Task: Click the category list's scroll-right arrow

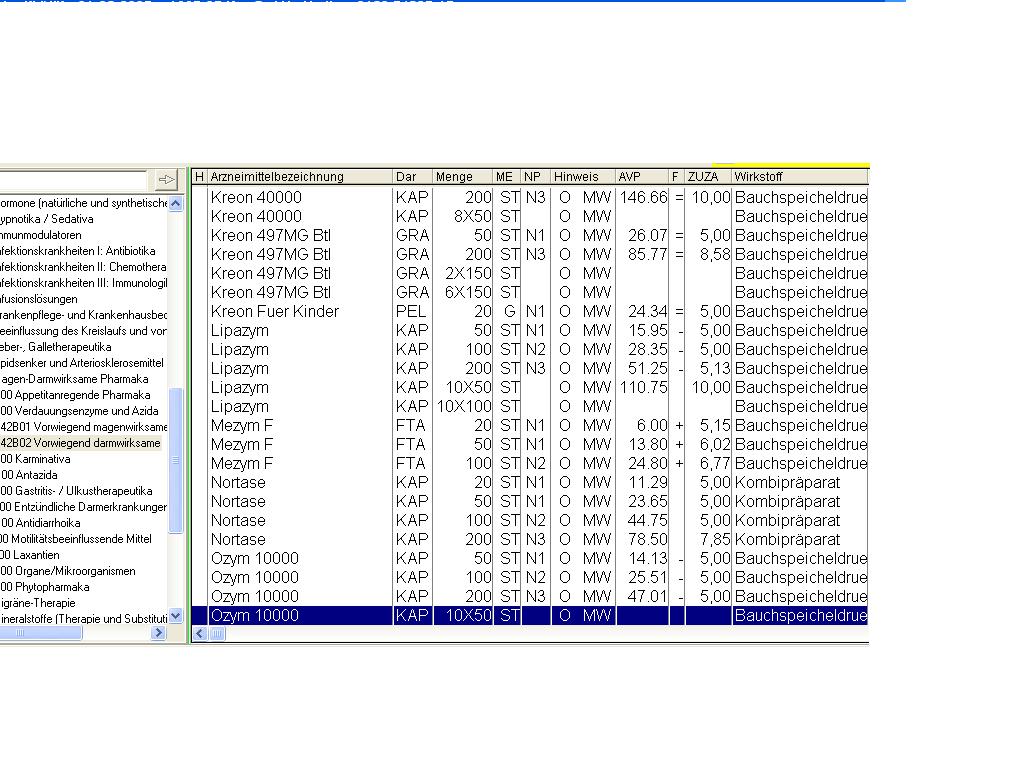Action: 158,632
